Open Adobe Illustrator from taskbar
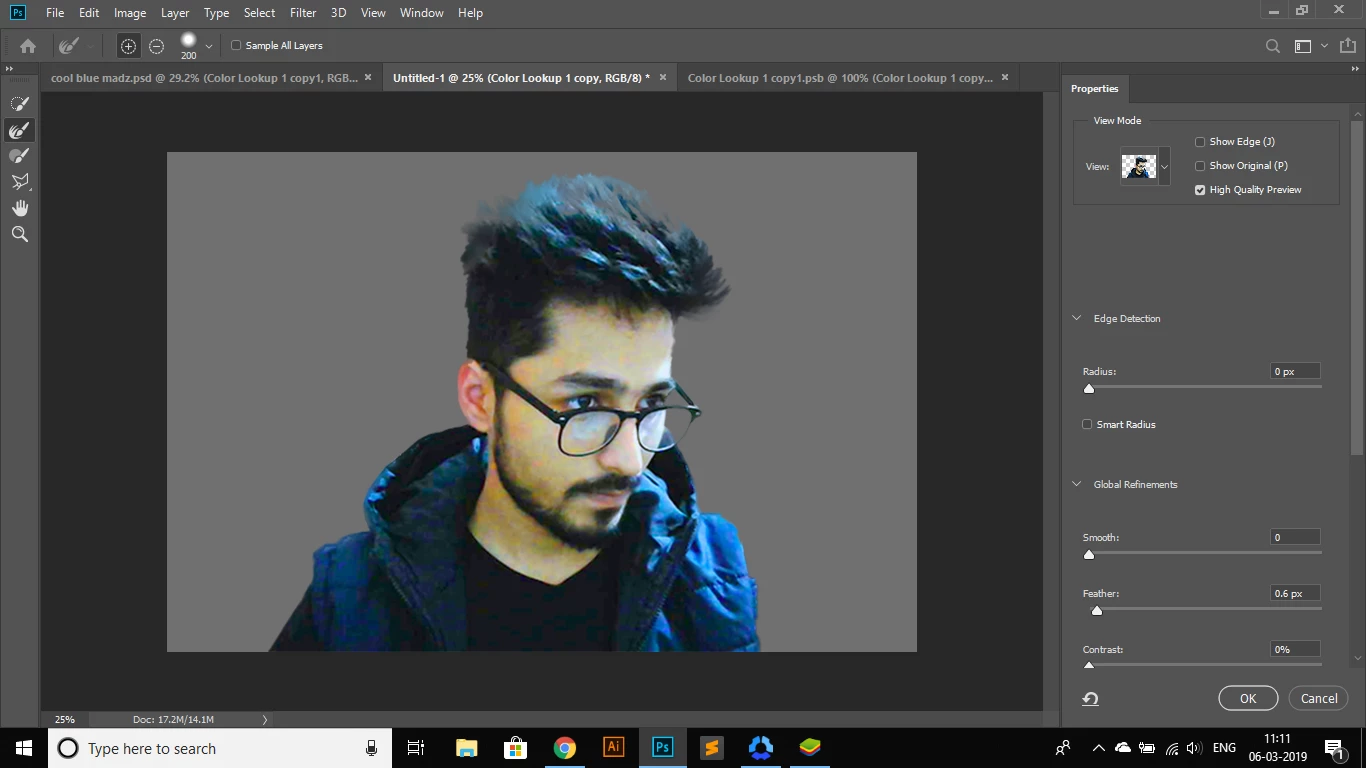Viewport: 1366px width, 768px height. pos(614,748)
